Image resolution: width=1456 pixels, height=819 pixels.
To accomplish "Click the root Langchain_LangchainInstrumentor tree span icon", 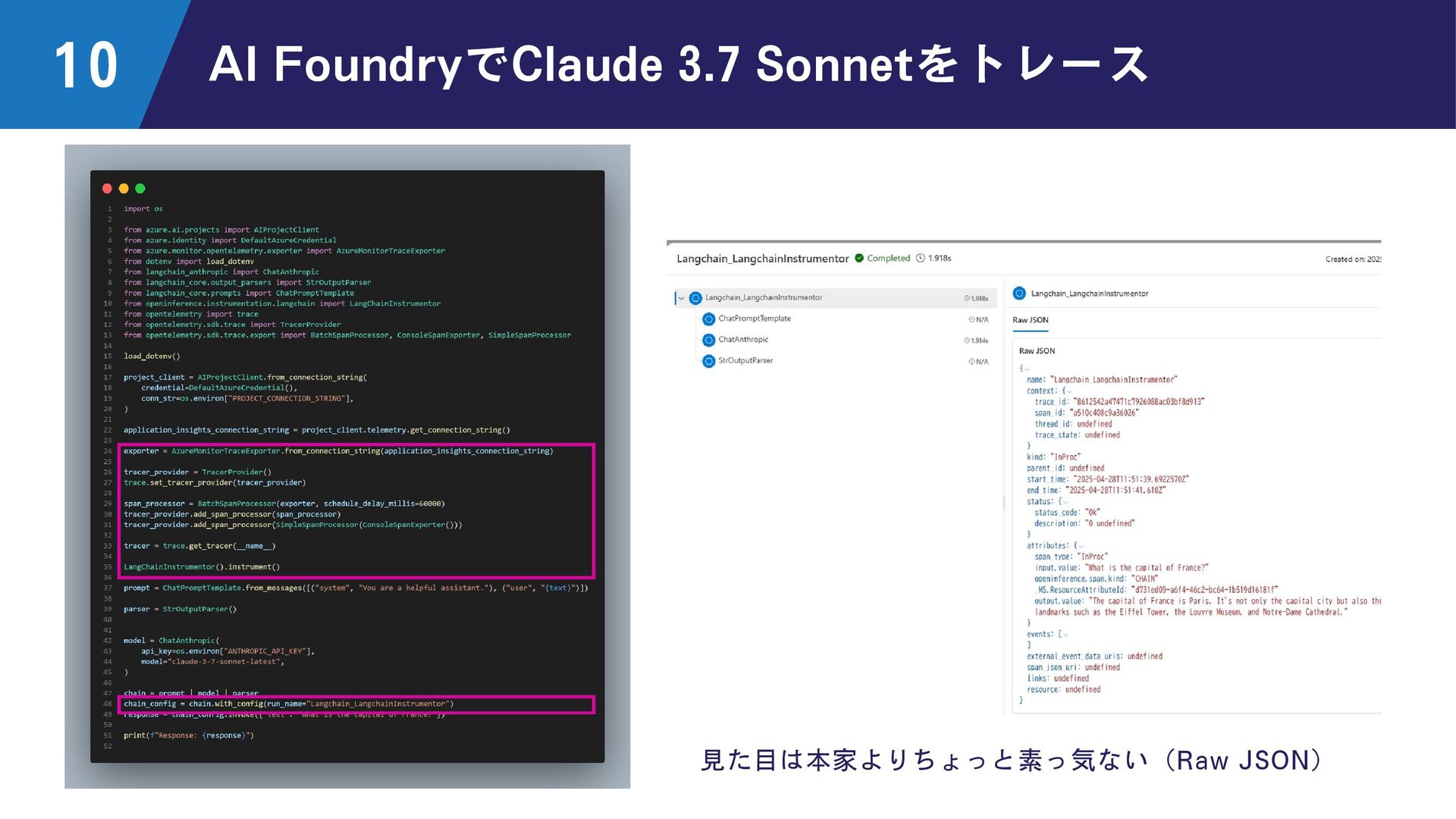I will 695,298.
